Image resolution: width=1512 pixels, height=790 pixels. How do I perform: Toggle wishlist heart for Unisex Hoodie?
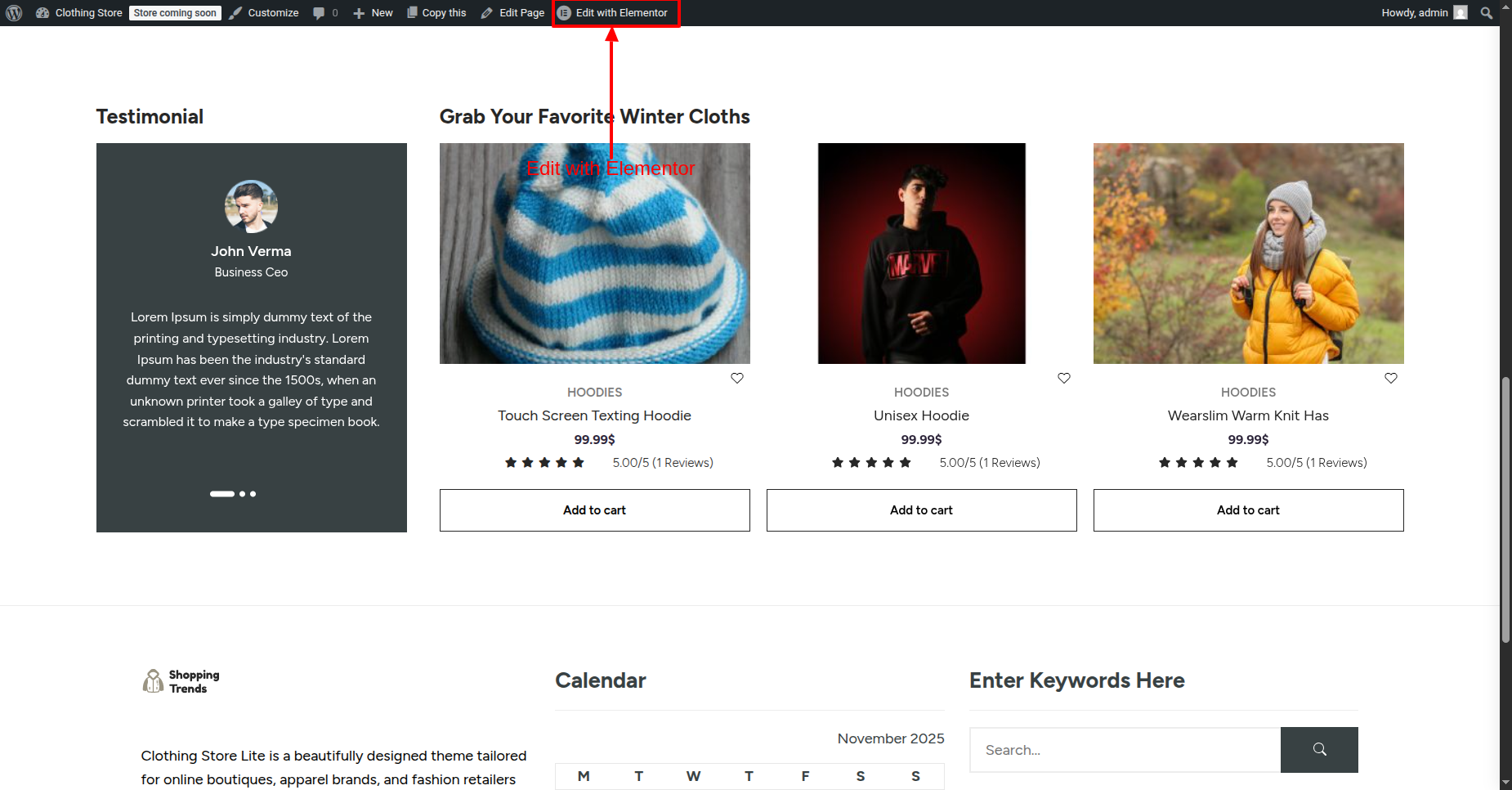point(1064,378)
